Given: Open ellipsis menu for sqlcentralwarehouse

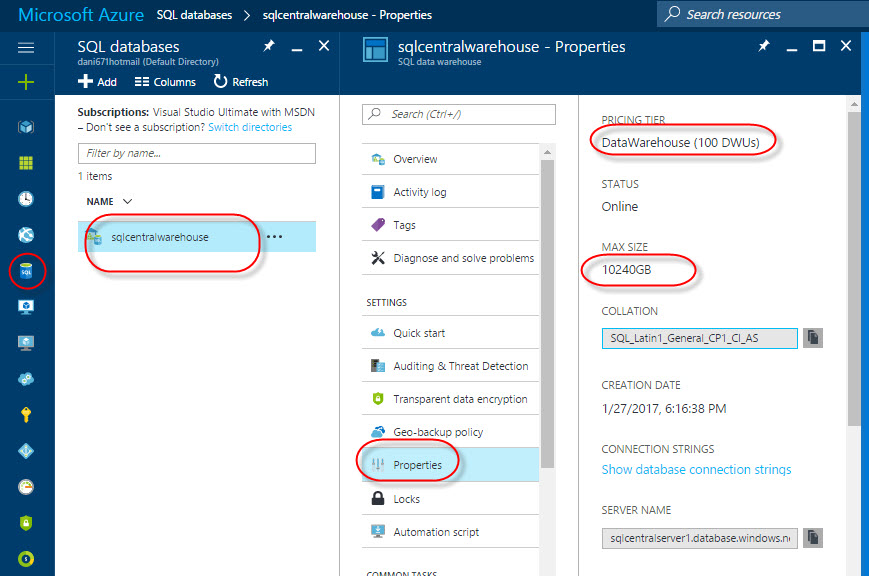Looking at the screenshot, I should [x=275, y=237].
